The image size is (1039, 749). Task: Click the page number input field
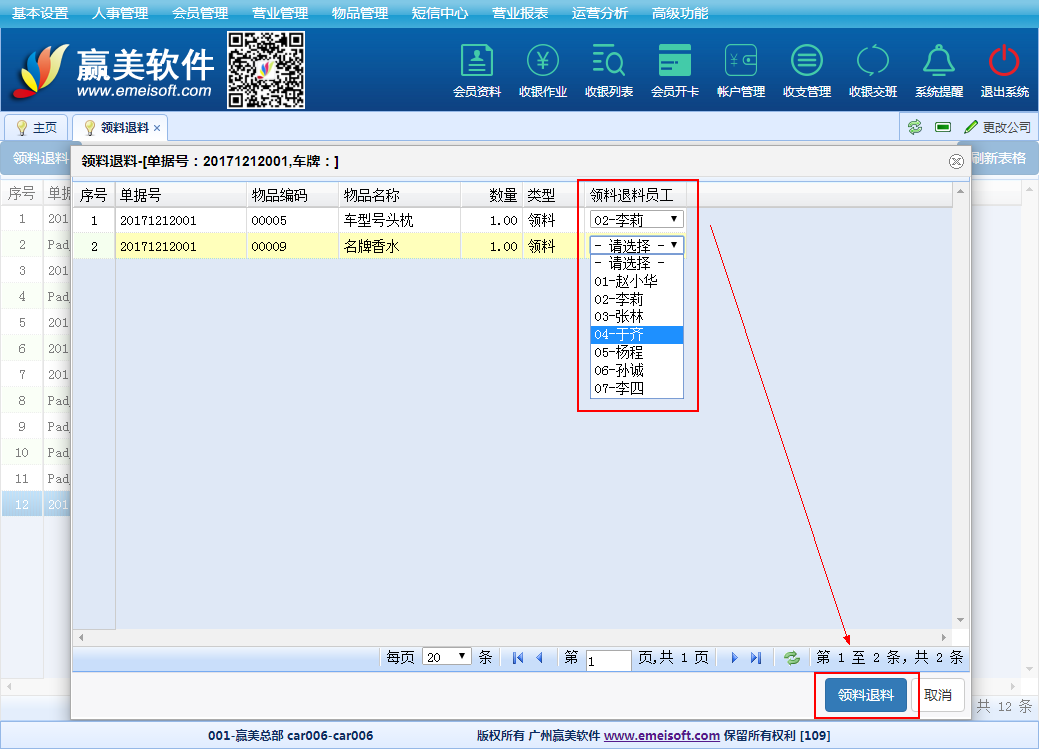coord(608,660)
